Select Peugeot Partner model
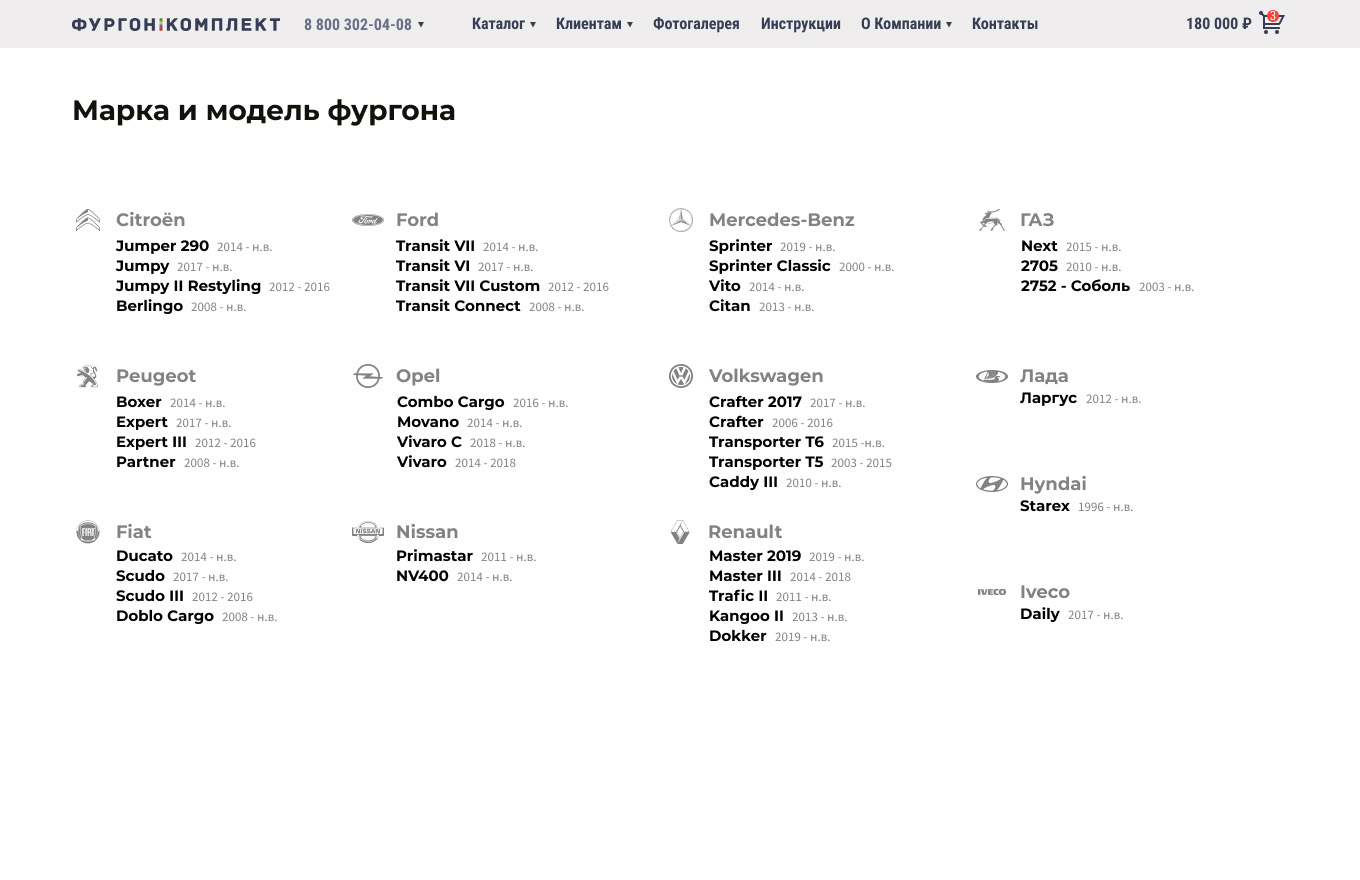The height and width of the screenshot is (880, 1360). pyautogui.click(x=146, y=462)
